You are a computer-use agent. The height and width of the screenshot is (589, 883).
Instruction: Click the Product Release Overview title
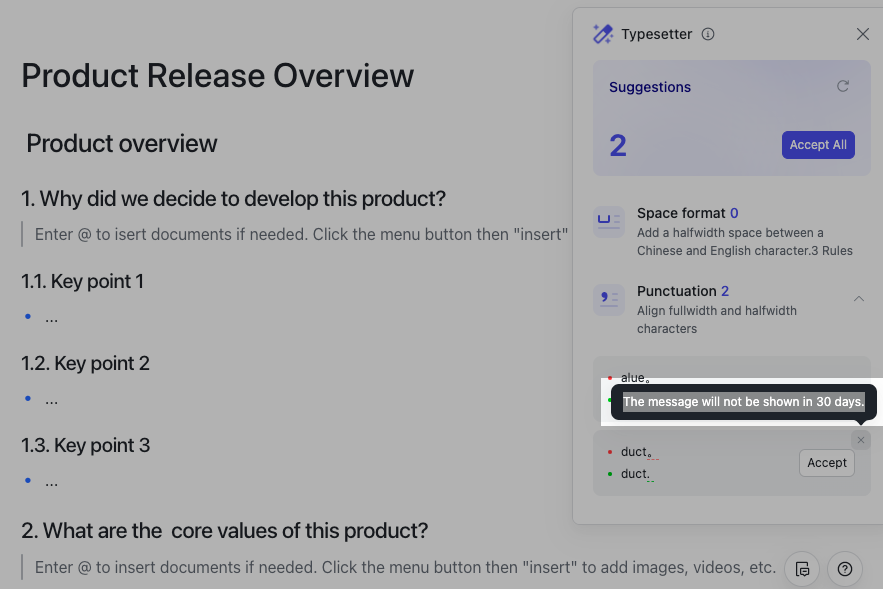pos(217,76)
